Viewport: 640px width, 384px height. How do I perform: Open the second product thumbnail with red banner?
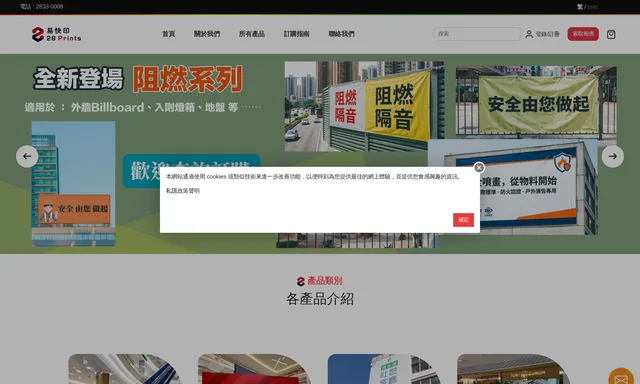254,369
